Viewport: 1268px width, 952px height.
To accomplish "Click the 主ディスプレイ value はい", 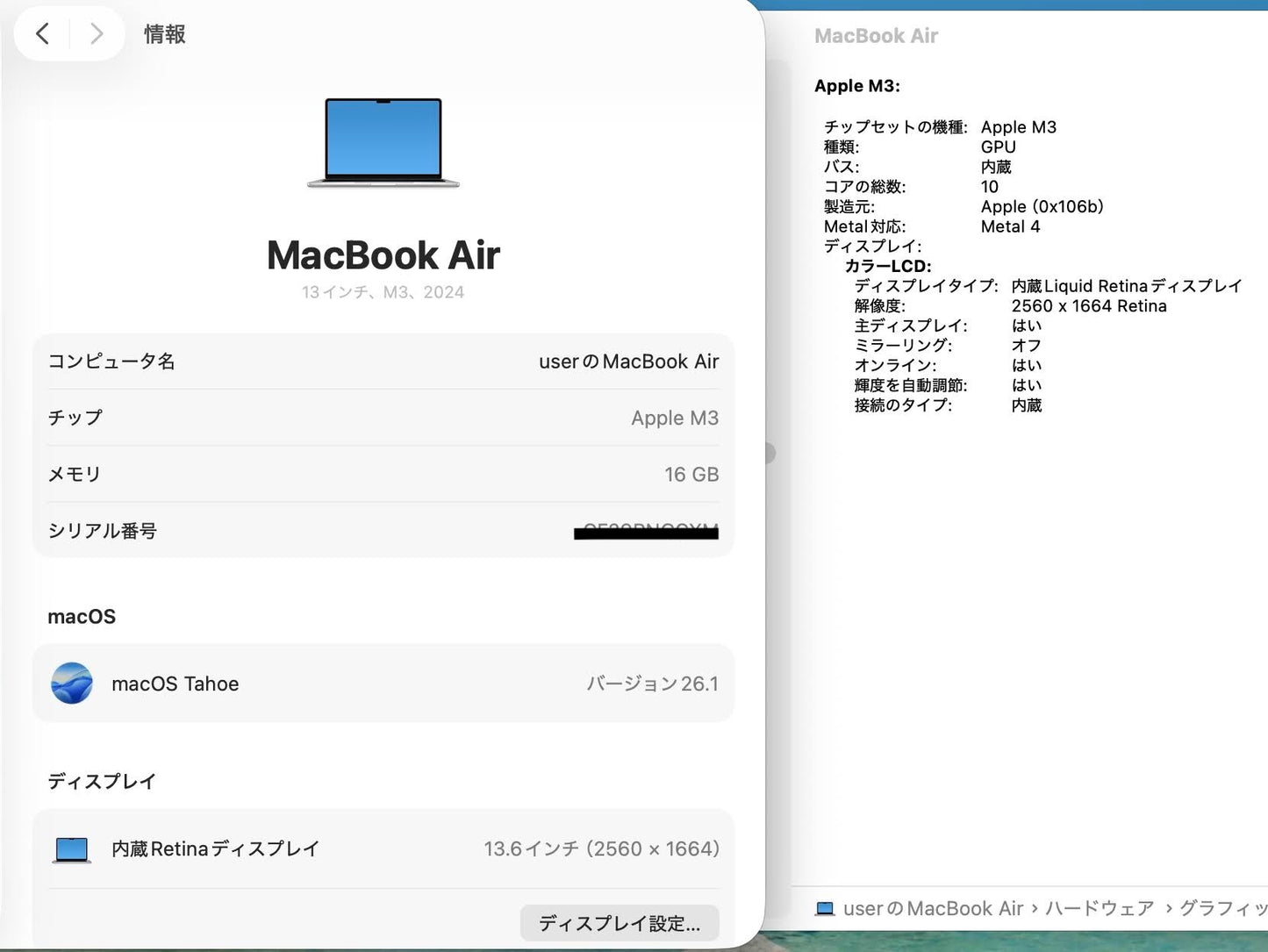I will pos(1027,326).
